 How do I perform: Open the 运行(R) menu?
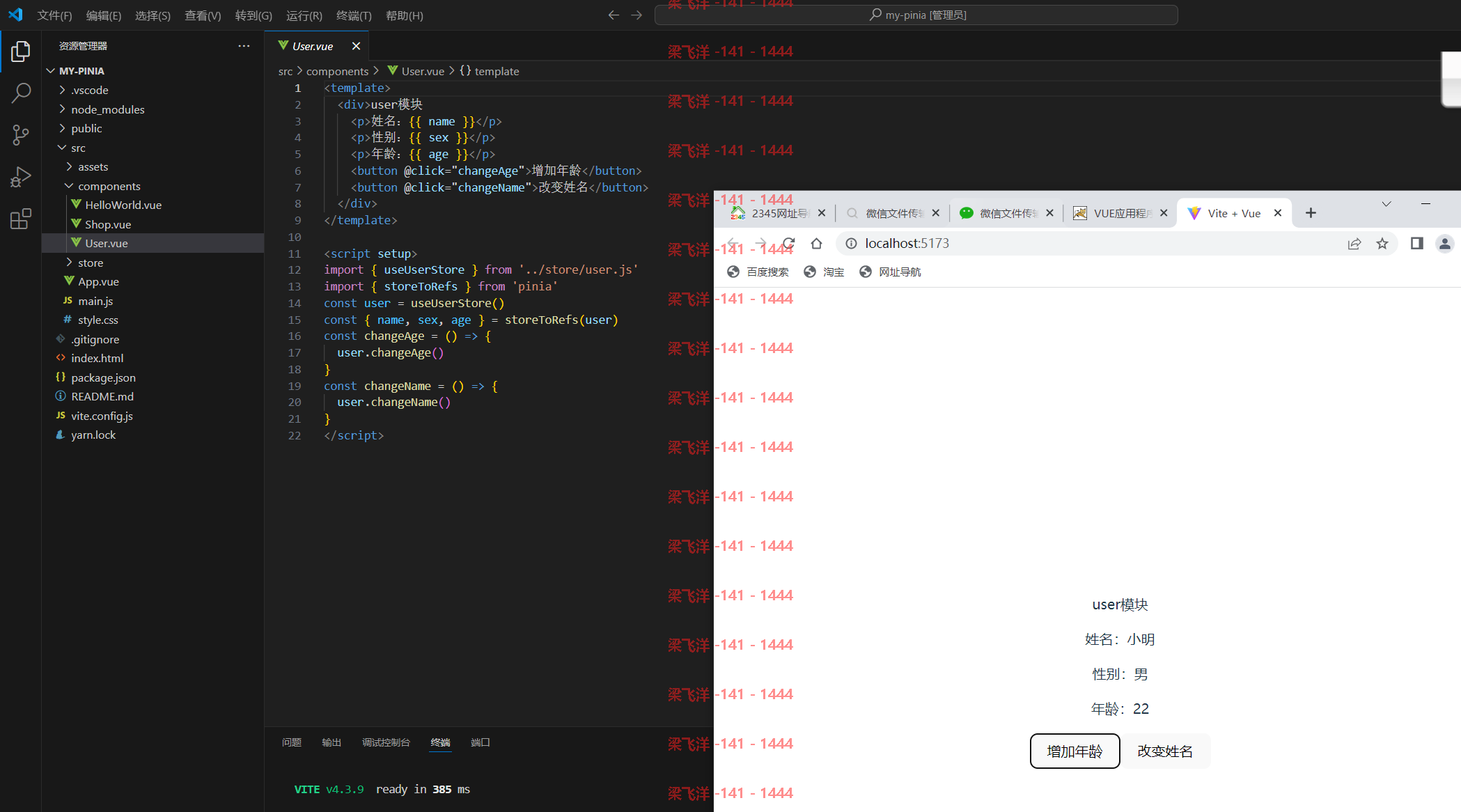coord(304,15)
